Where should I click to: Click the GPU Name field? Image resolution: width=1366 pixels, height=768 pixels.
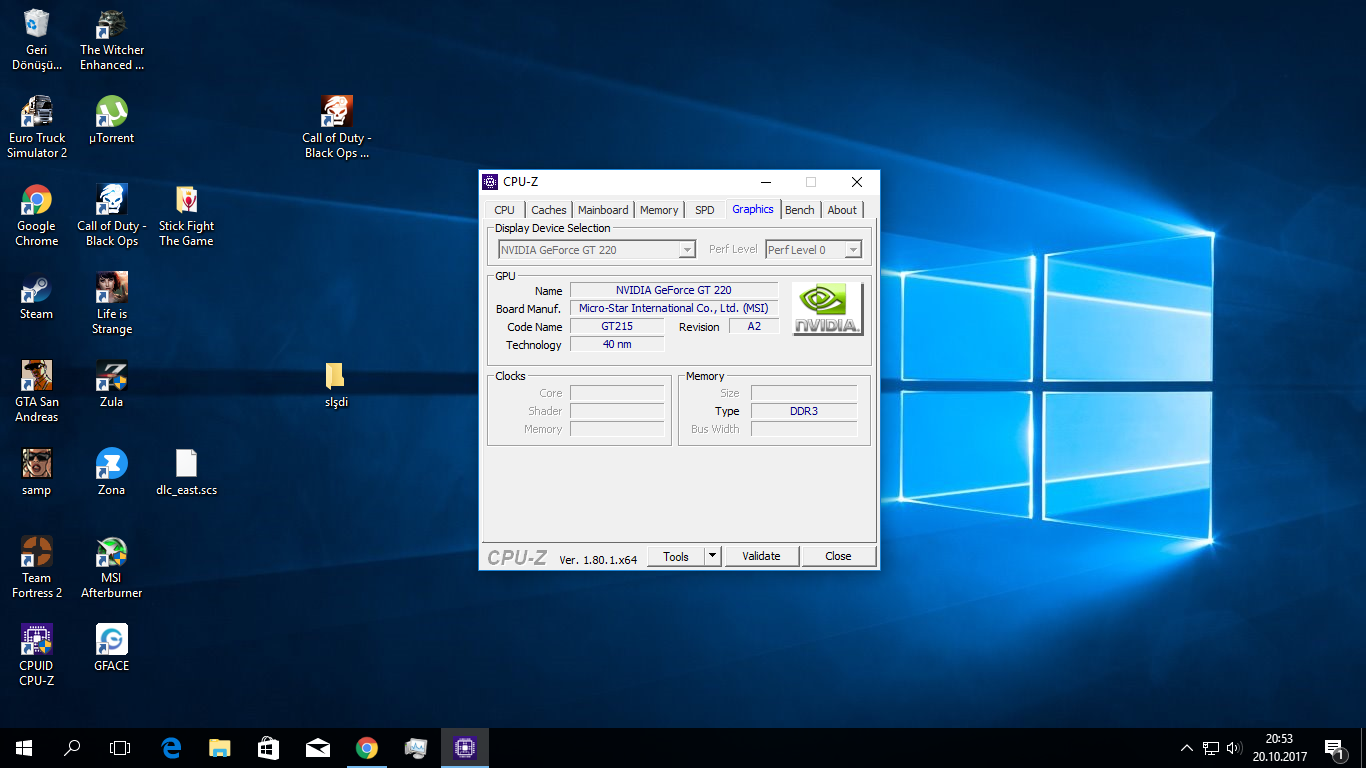(x=674, y=290)
